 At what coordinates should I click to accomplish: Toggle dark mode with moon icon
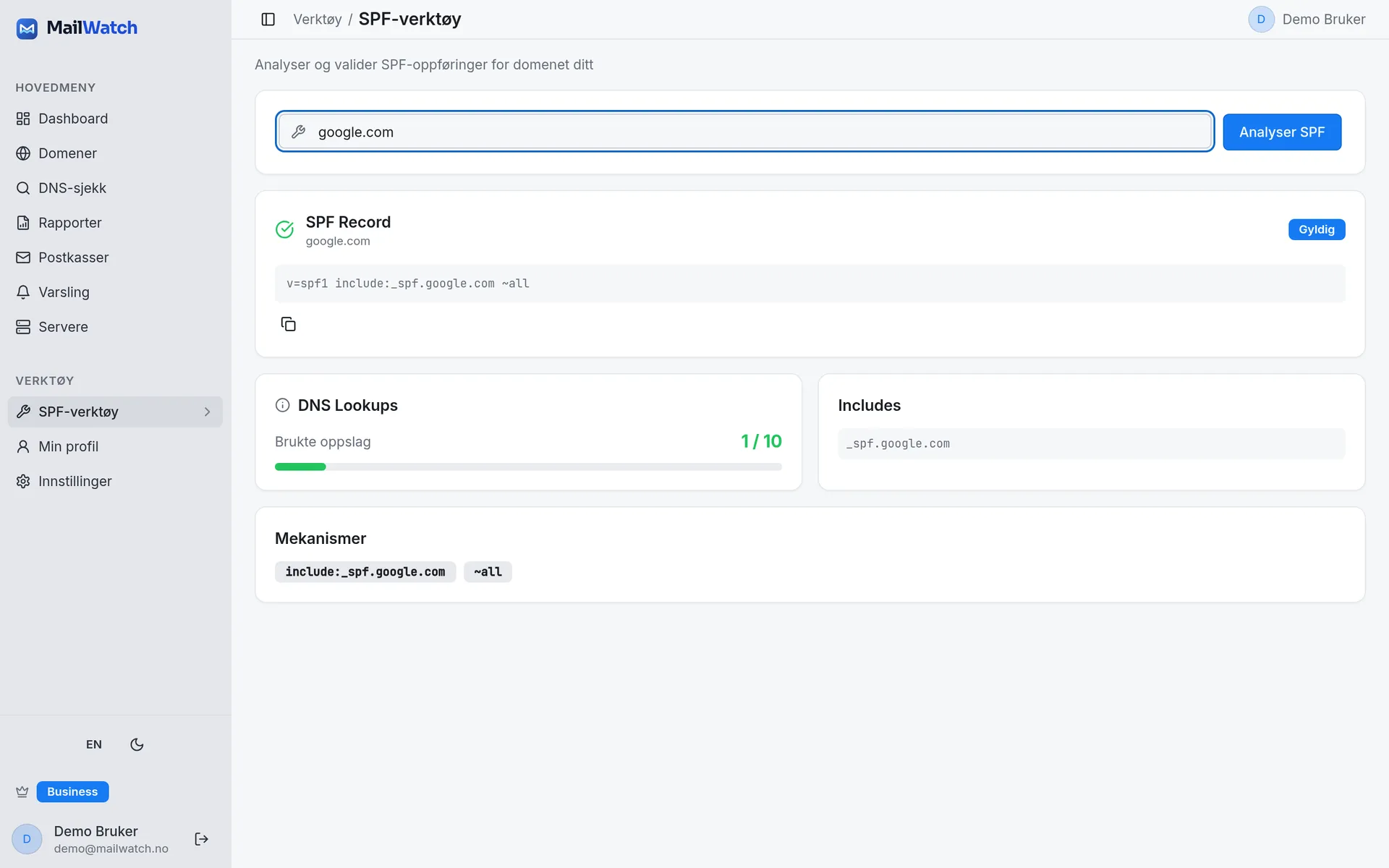[x=137, y=744]
